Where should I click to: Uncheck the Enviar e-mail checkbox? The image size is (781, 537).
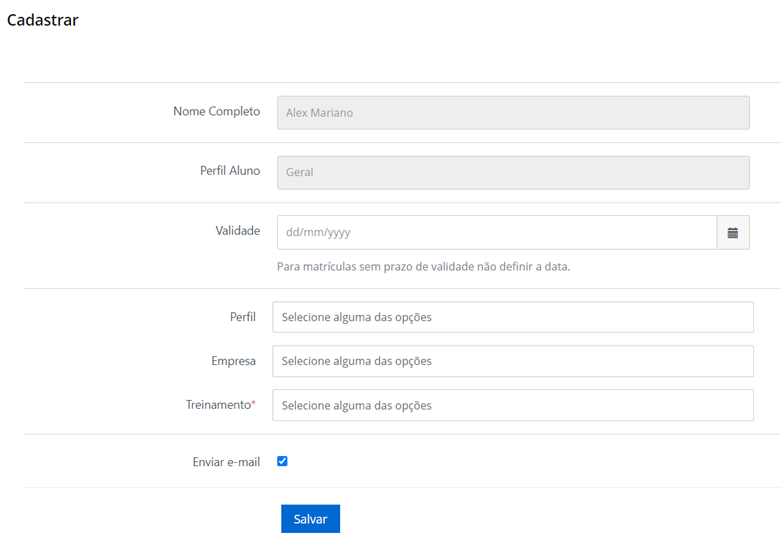pyautogui.click(x=282, y=461)
